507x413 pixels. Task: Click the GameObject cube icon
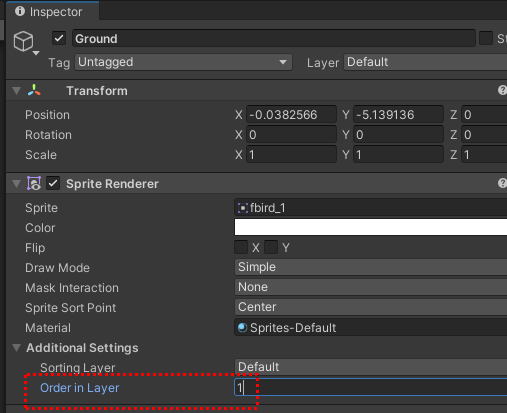tap(23, 41)
